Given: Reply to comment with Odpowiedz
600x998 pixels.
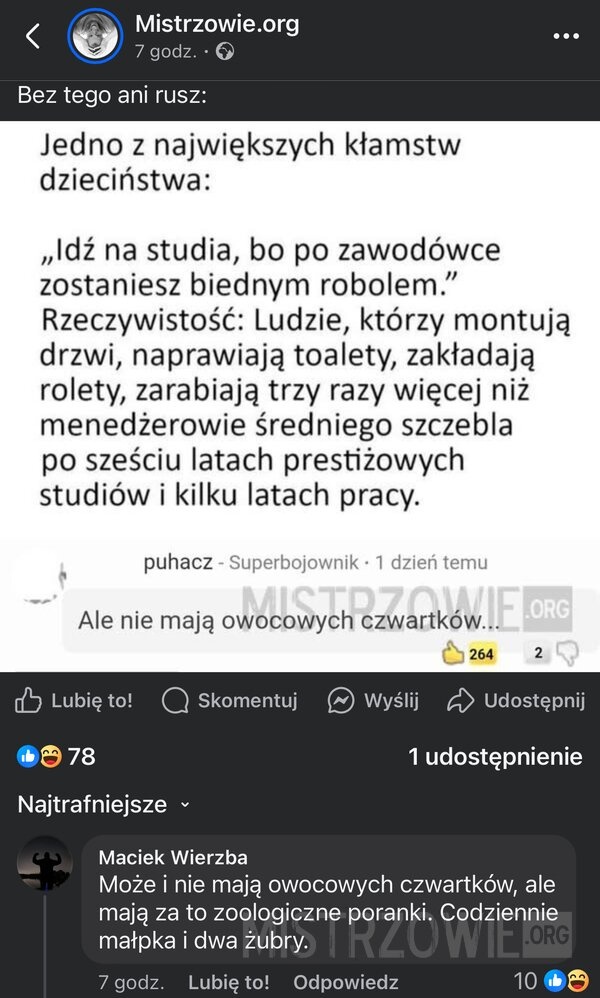Looking at the screenshot, I should click(345, 982).
